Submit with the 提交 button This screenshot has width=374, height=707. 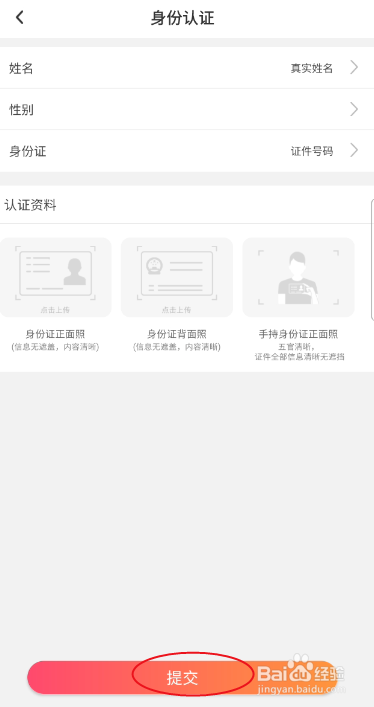[182, 678]
